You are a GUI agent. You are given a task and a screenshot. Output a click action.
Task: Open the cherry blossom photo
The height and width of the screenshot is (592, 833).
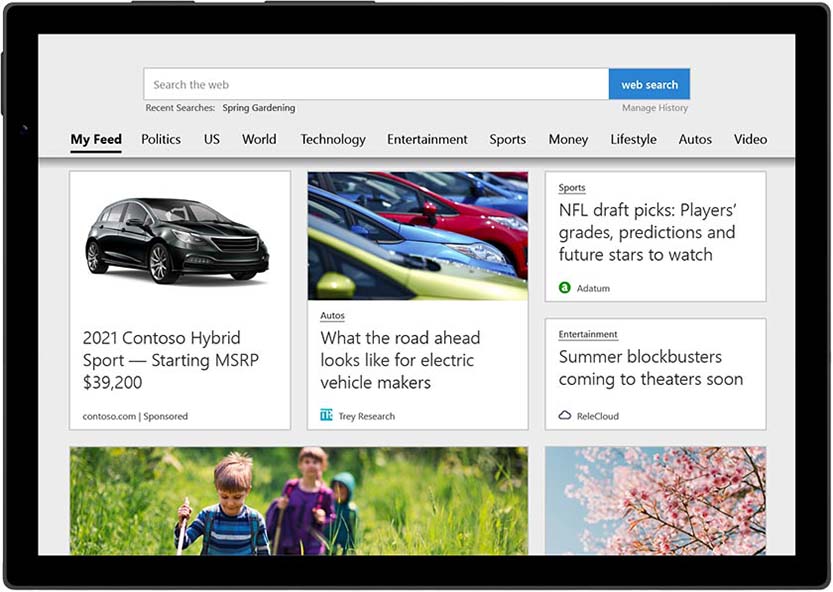click(x=655, y=500)
